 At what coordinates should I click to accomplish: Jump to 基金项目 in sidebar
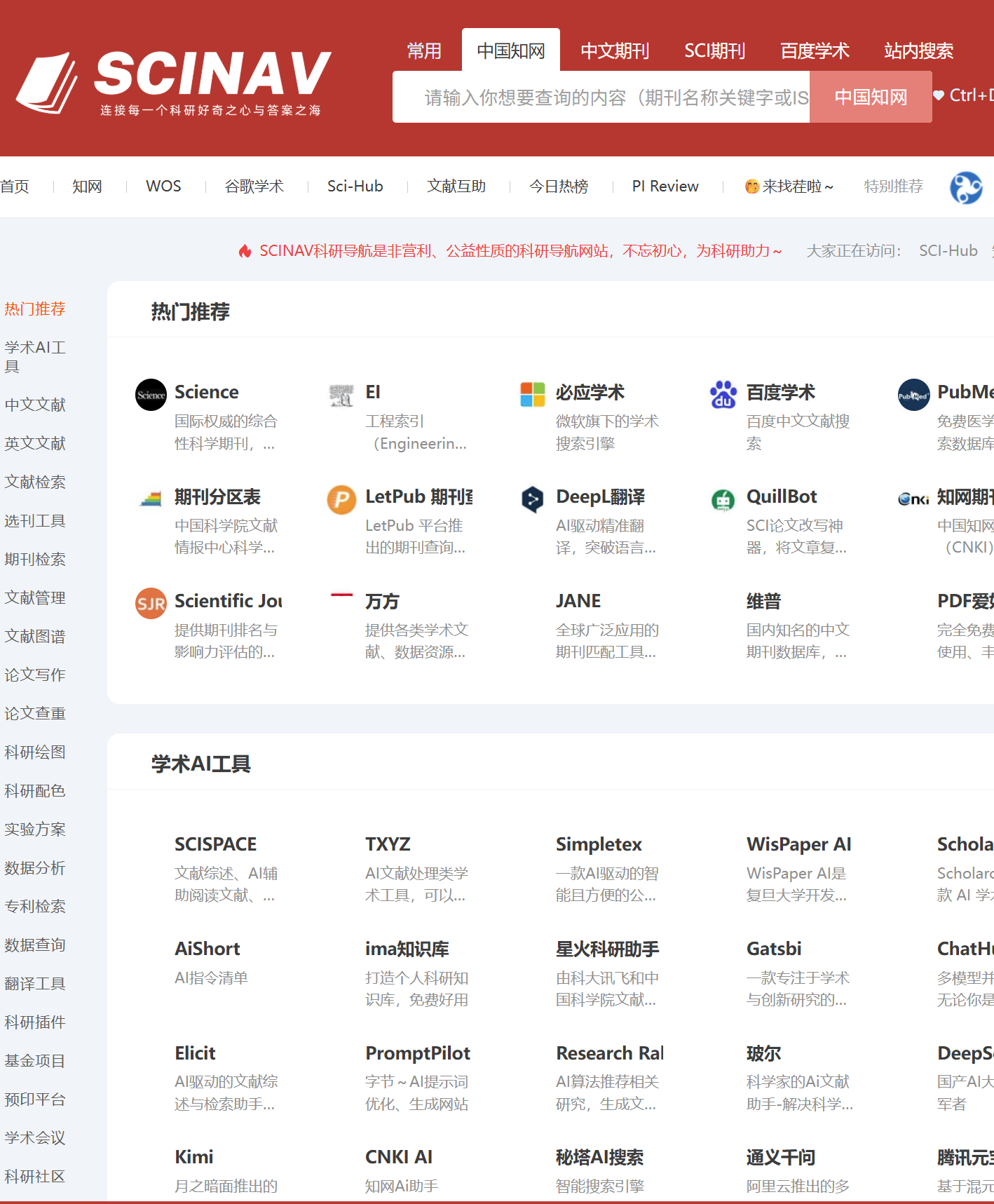pos(35,1060)
